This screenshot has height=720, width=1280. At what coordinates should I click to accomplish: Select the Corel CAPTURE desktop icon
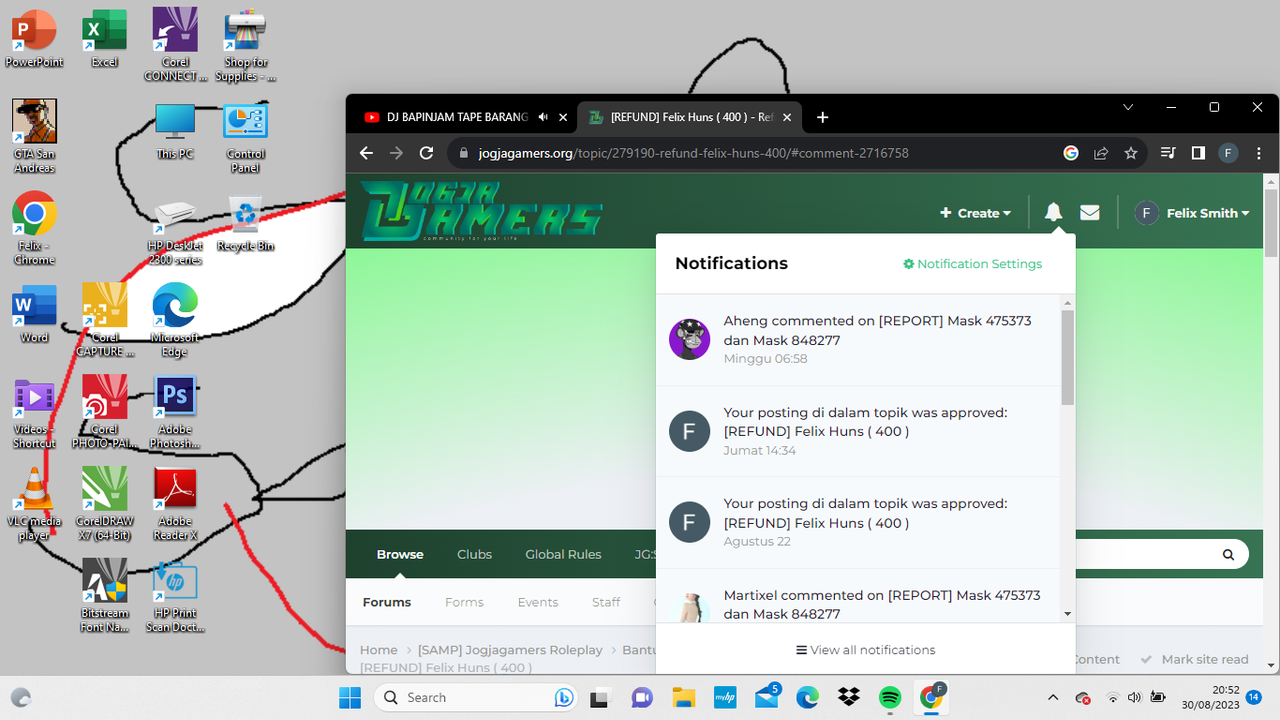(104, 320)
